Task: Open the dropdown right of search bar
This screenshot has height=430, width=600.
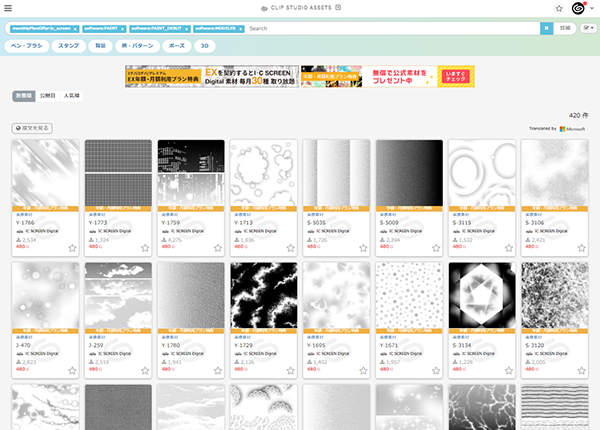Action: [589, 28]
